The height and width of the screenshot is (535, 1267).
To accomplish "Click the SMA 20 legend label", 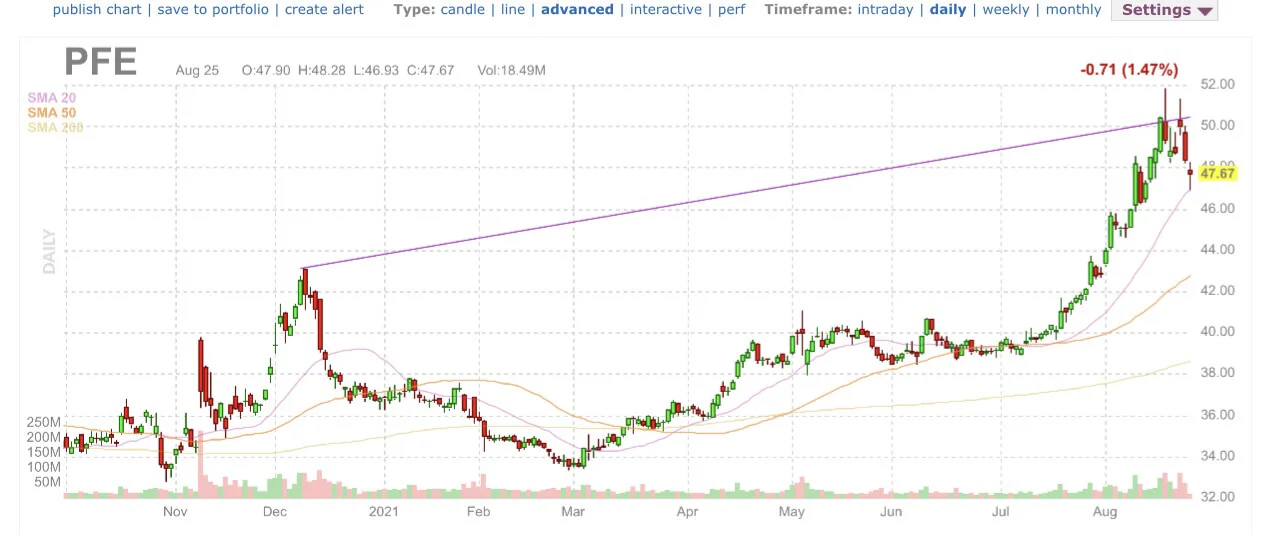I will tap(51, 98).
